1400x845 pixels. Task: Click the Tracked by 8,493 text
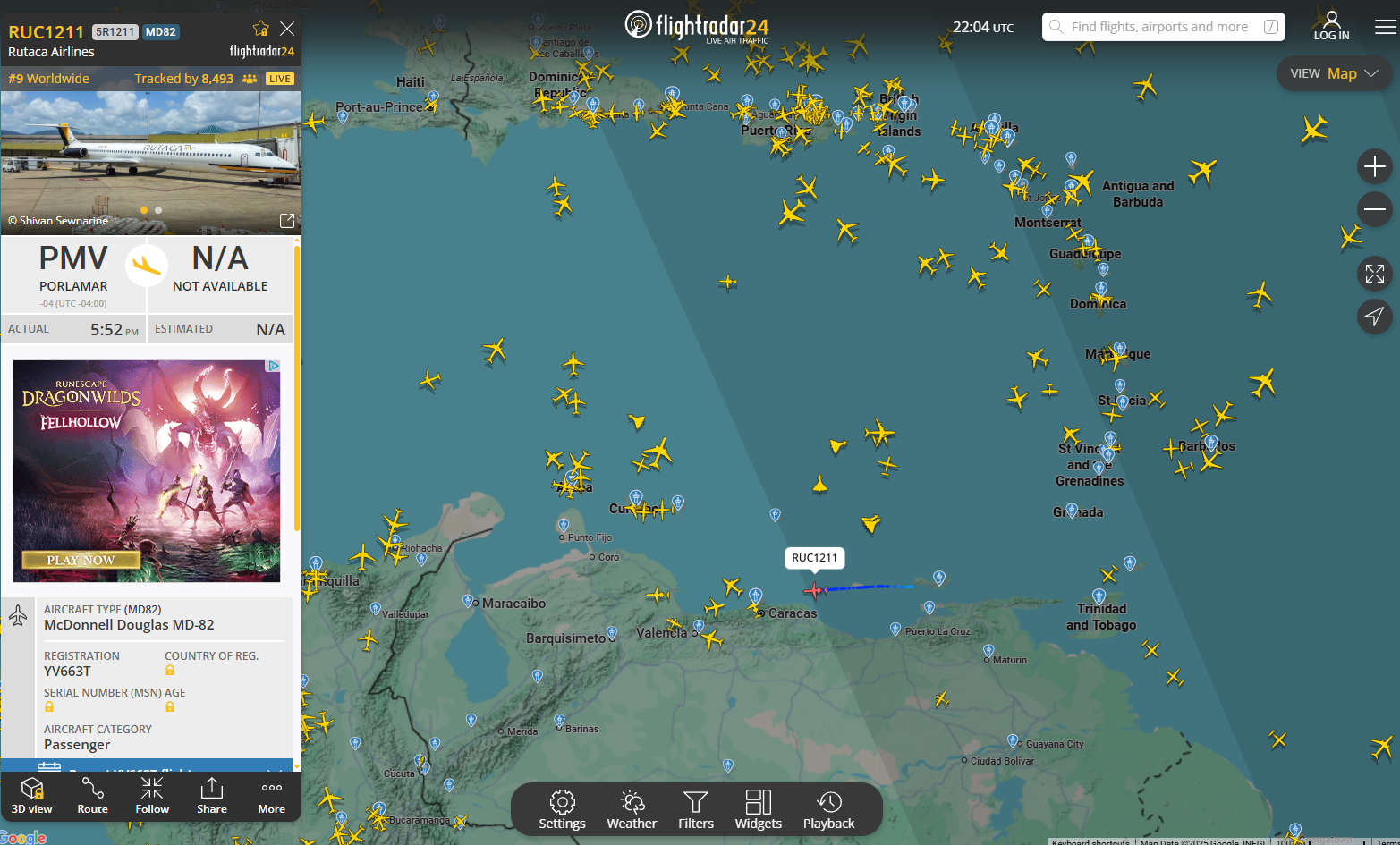184,79
